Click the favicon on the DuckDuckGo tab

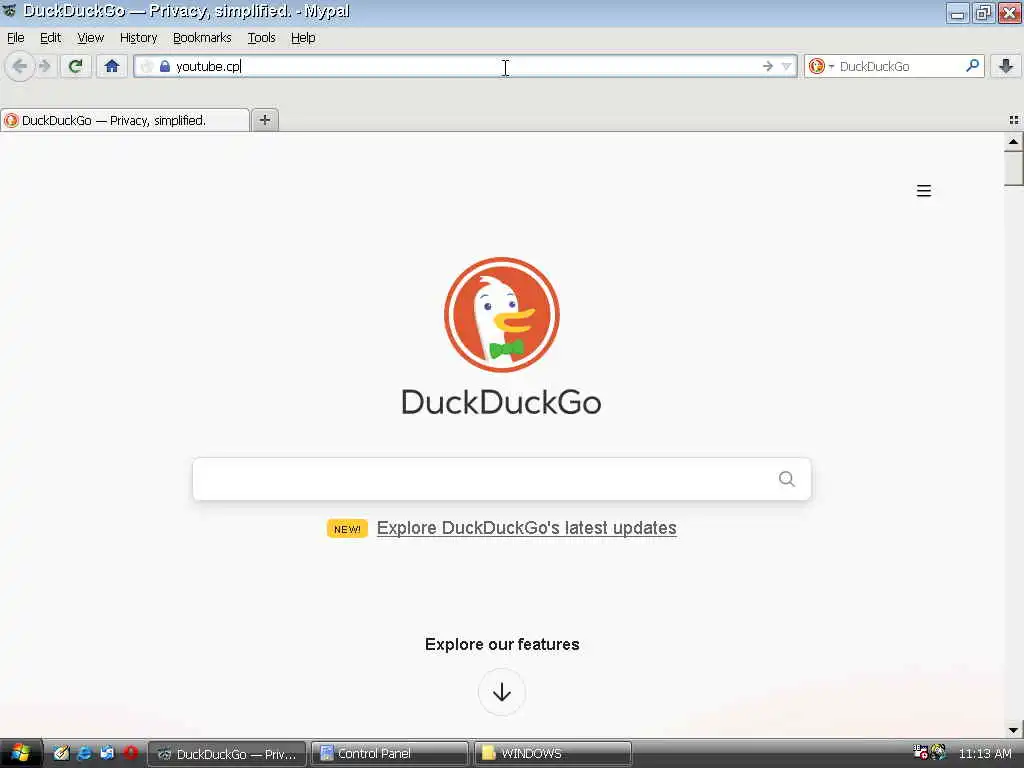coord(11,120)
